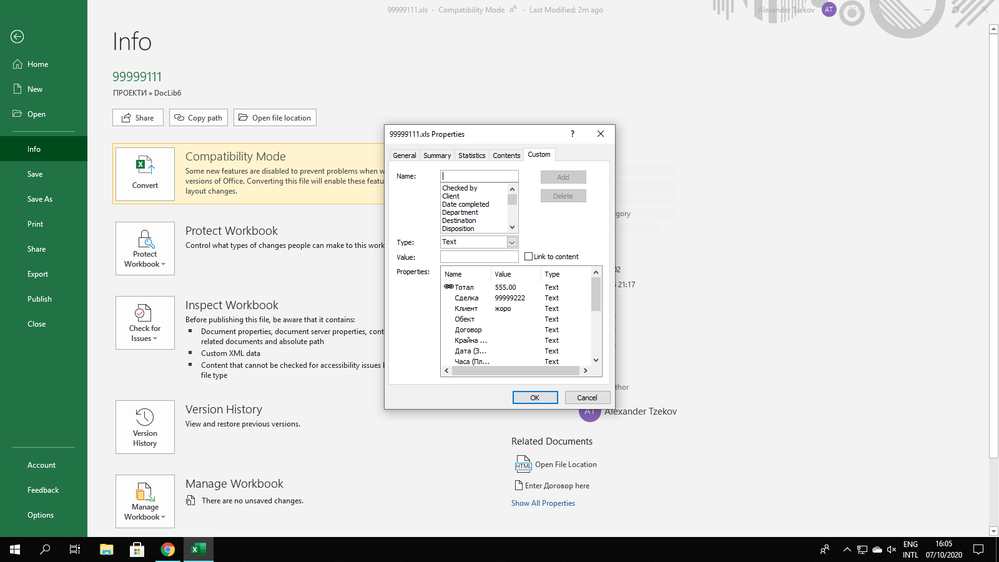The height and width of the screenshot is (562, 999).
Task: Click the Share button under file name
Action: pyautogui.click(x=138, y=118)
